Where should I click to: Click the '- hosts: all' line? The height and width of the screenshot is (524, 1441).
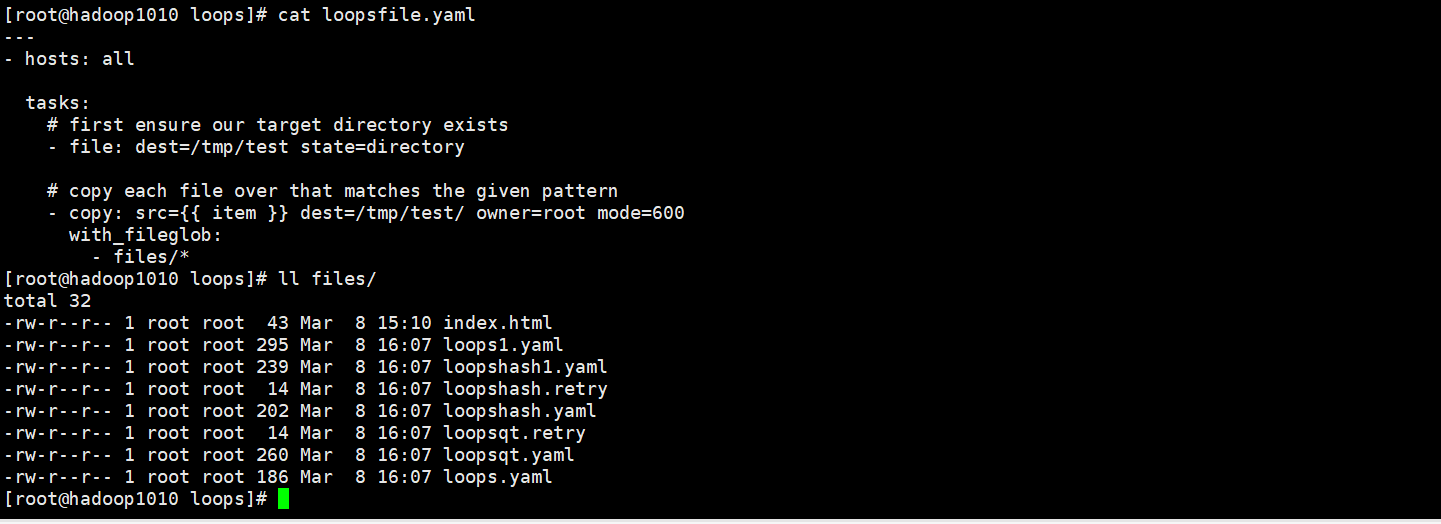click(69, 59)
